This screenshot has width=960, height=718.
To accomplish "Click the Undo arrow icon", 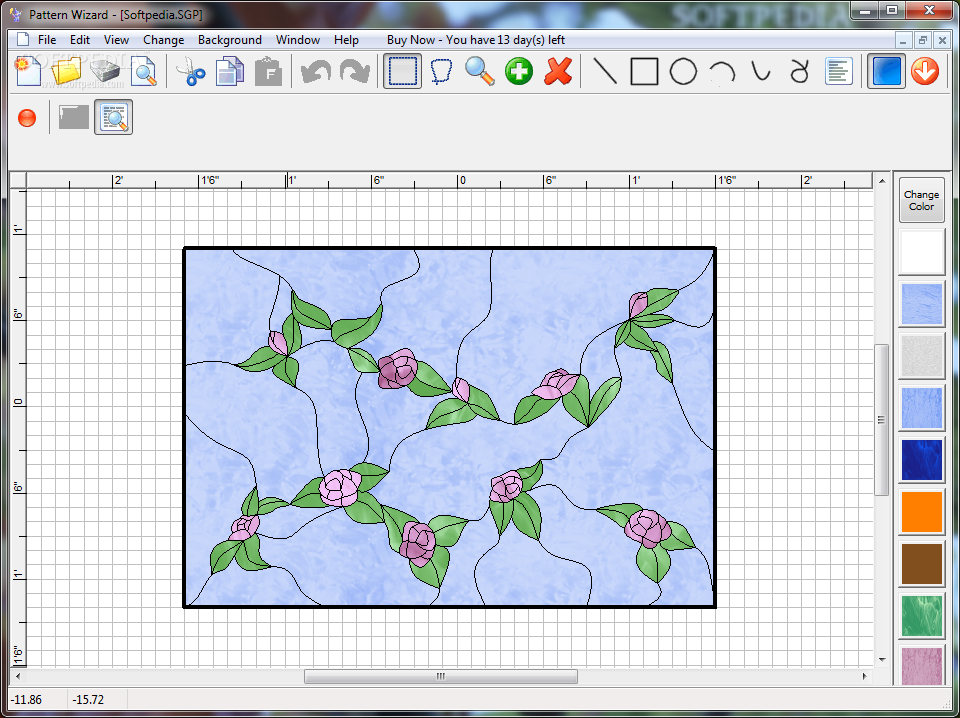I will 316,71.
